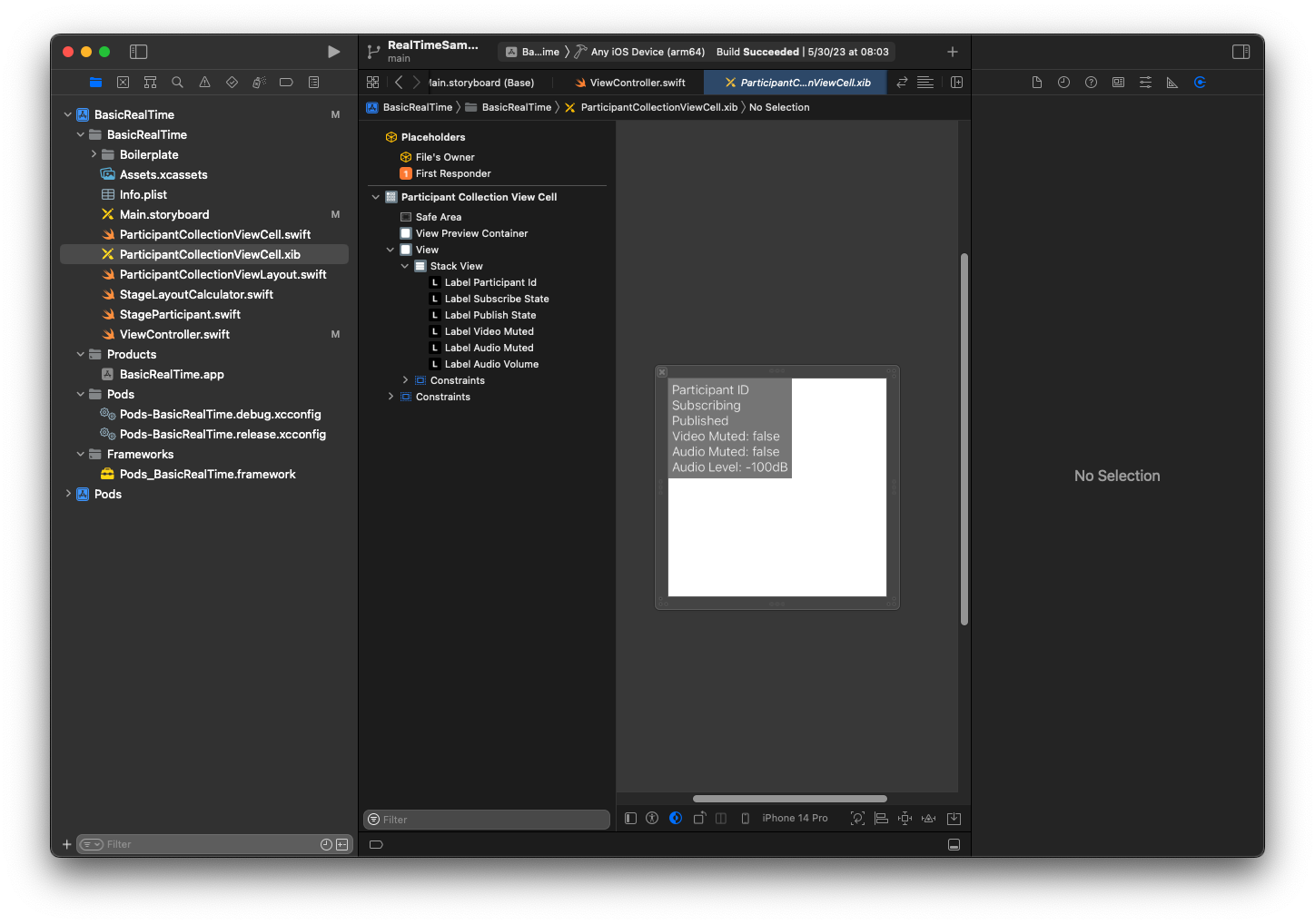
Task: Select the Issue navigator warning icon
Action: 204,82
